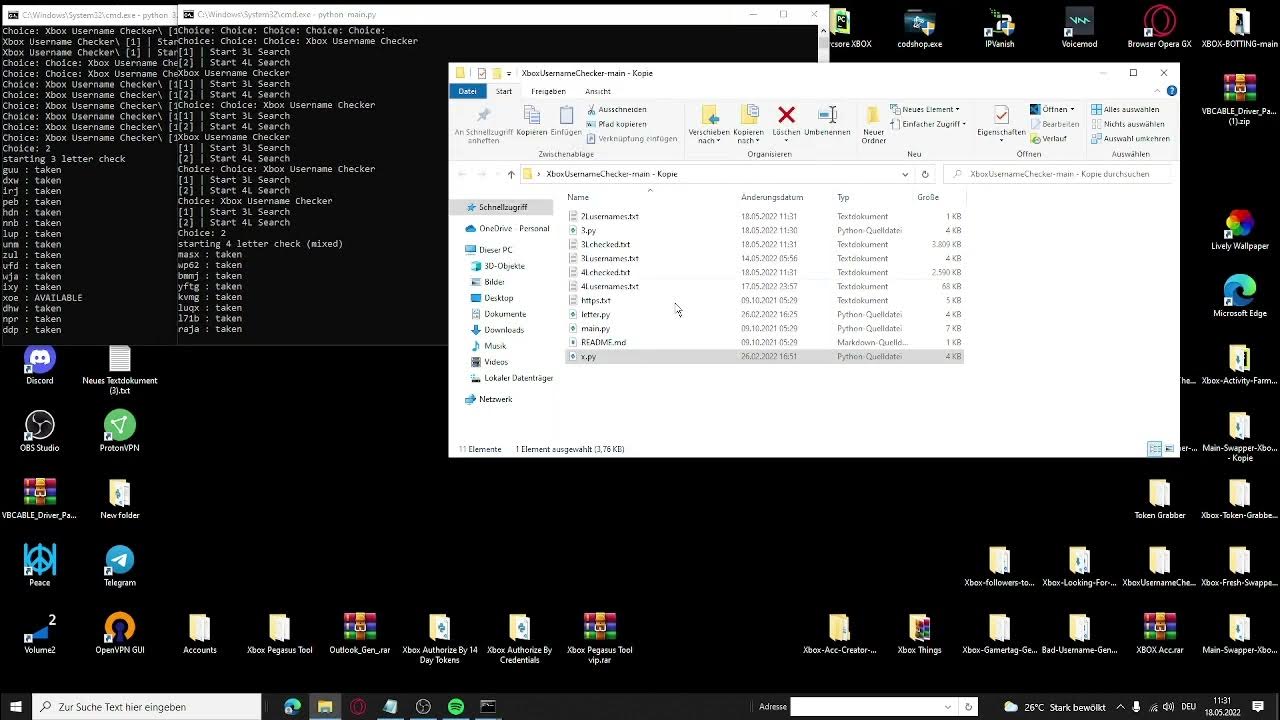Click File Explorer icon in taskbar
This screenshot has height=720, width=1280.
pos(325,706)
